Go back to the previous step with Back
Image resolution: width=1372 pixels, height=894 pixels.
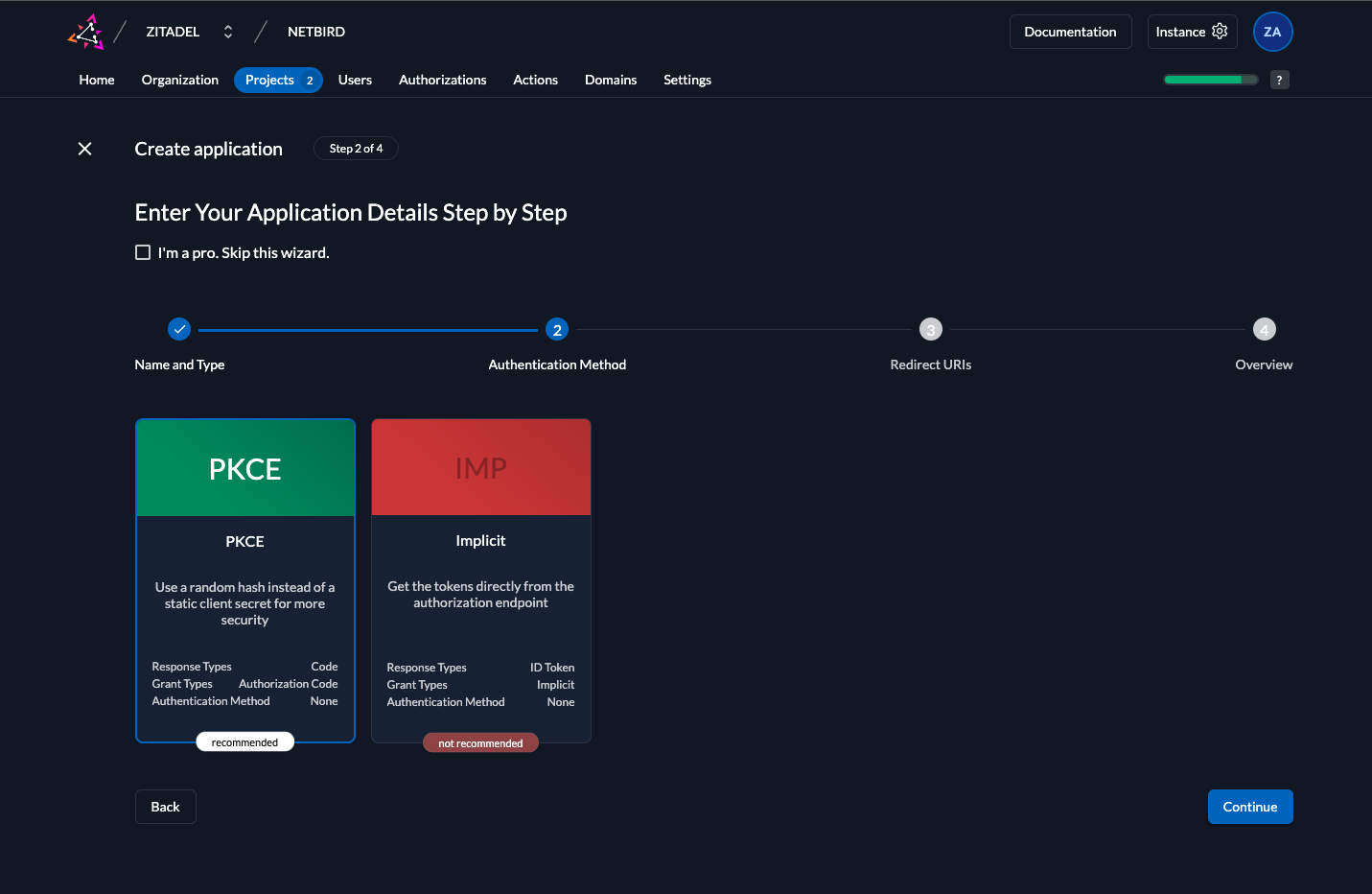(x=165, y=806)
